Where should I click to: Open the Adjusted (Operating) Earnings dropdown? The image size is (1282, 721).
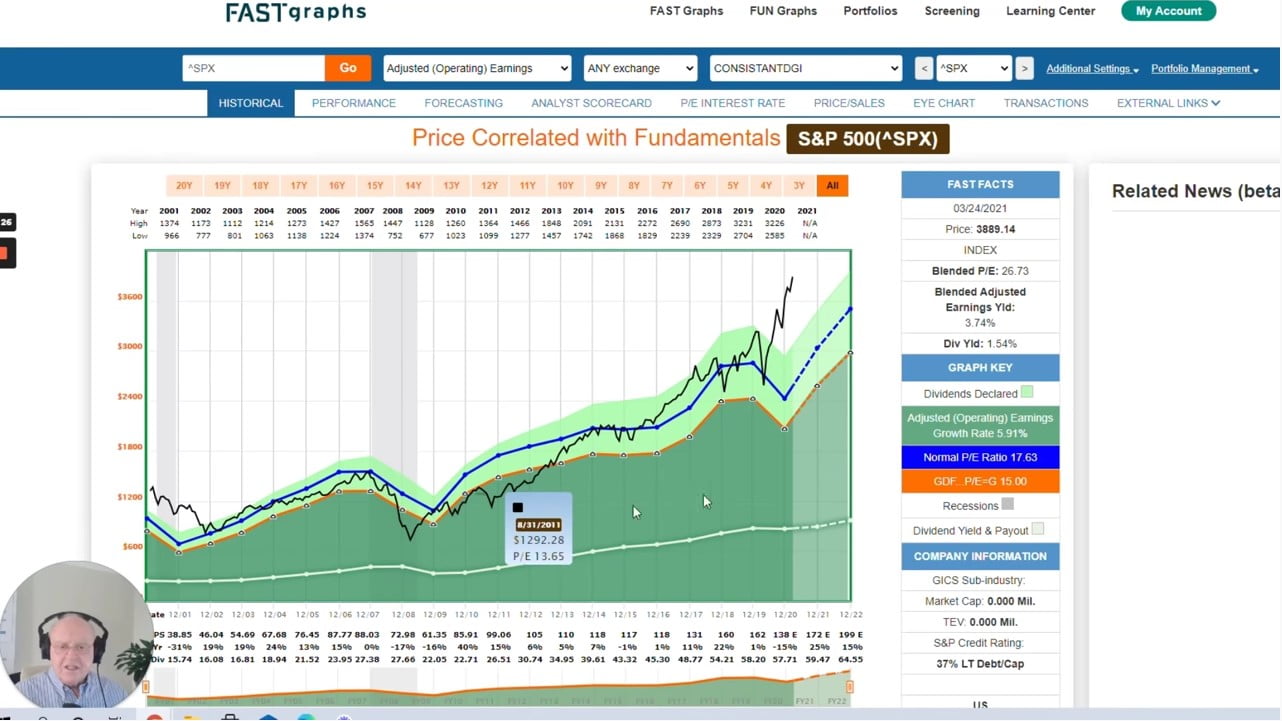(x=477, y=68)
